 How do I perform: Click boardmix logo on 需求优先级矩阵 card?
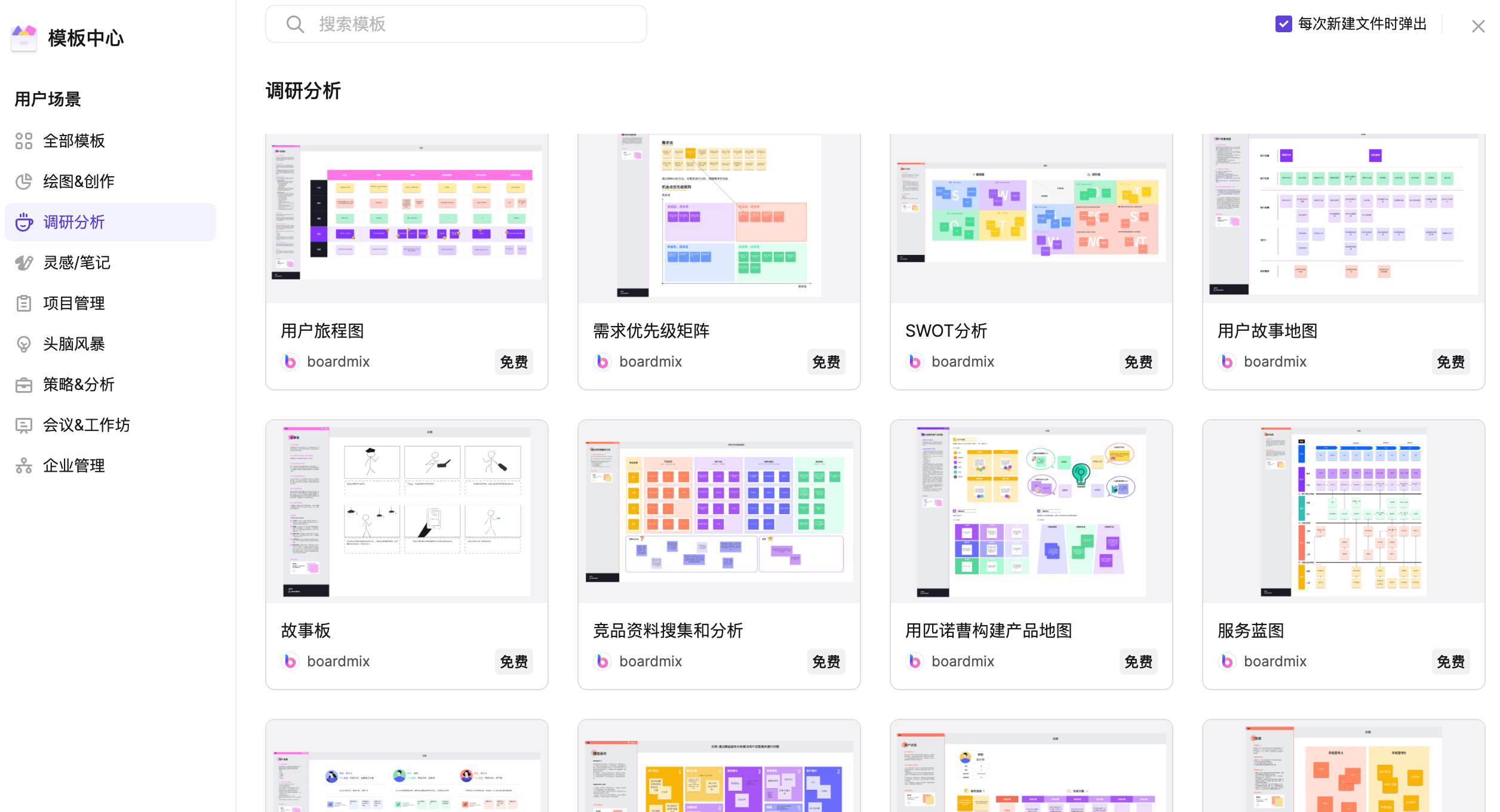tap(603, 362)
